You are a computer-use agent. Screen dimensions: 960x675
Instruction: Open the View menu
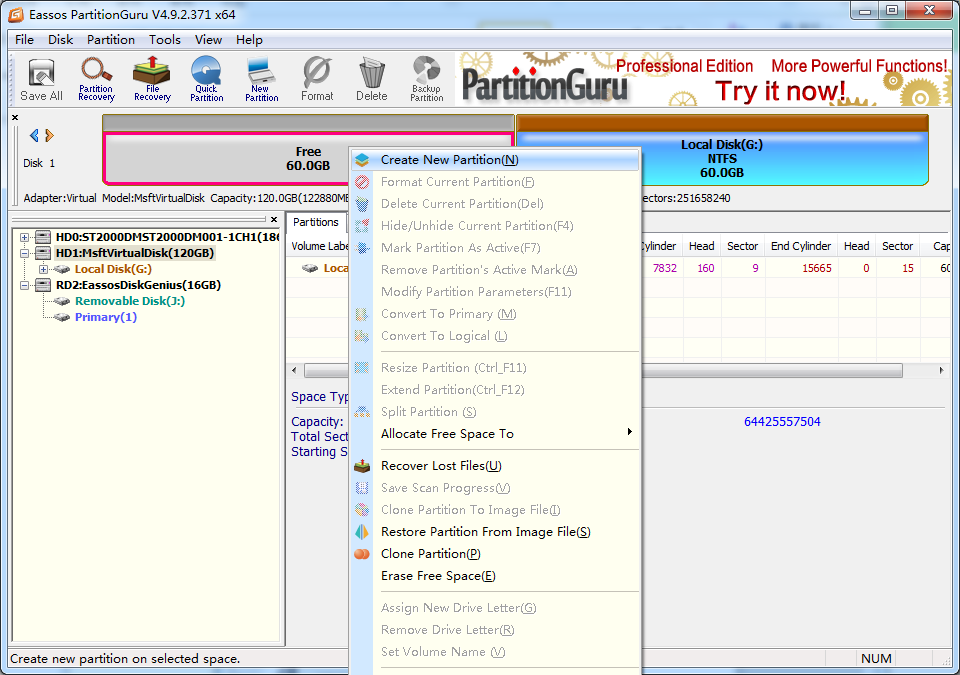point(208,40)
